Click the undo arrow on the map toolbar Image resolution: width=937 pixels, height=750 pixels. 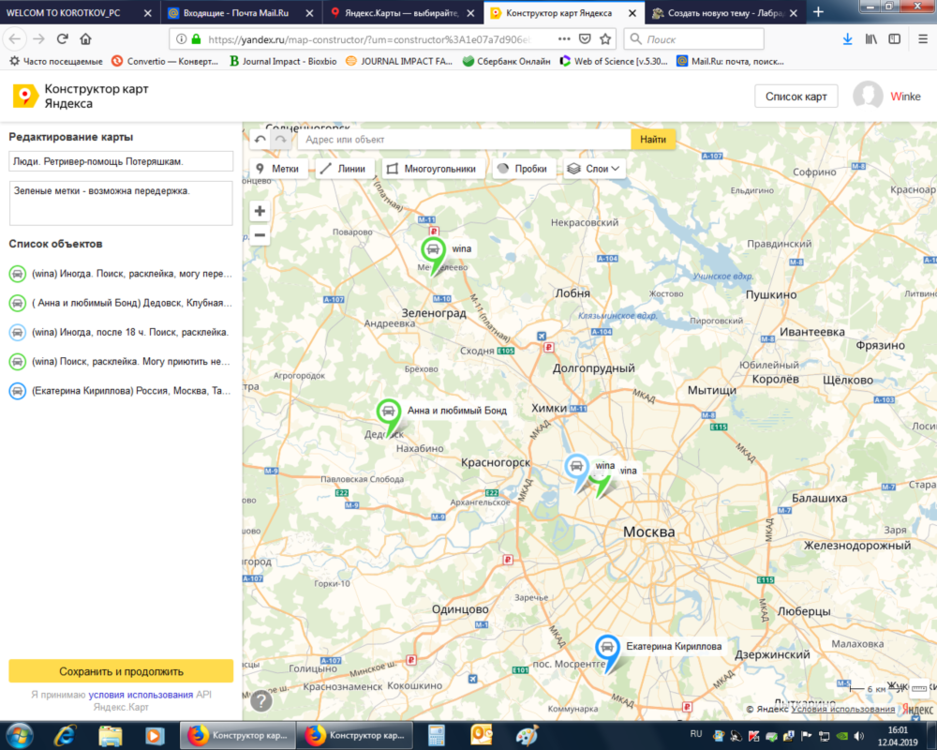[x=261, y=140]
